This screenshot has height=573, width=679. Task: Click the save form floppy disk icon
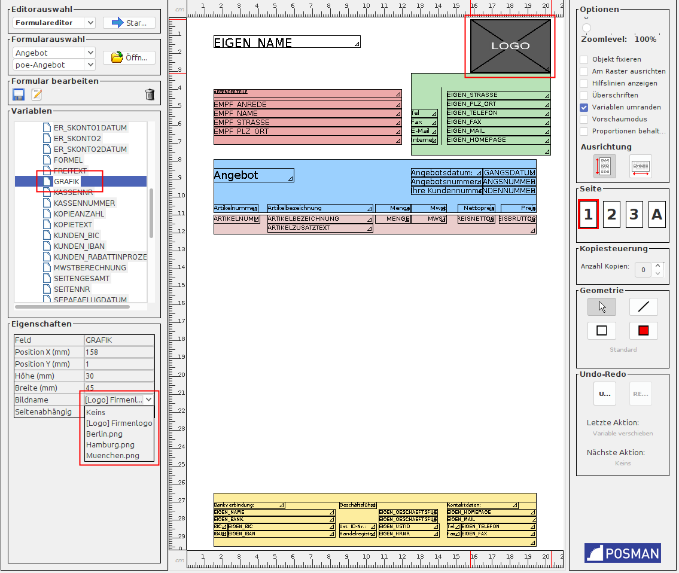pos(18,95)
